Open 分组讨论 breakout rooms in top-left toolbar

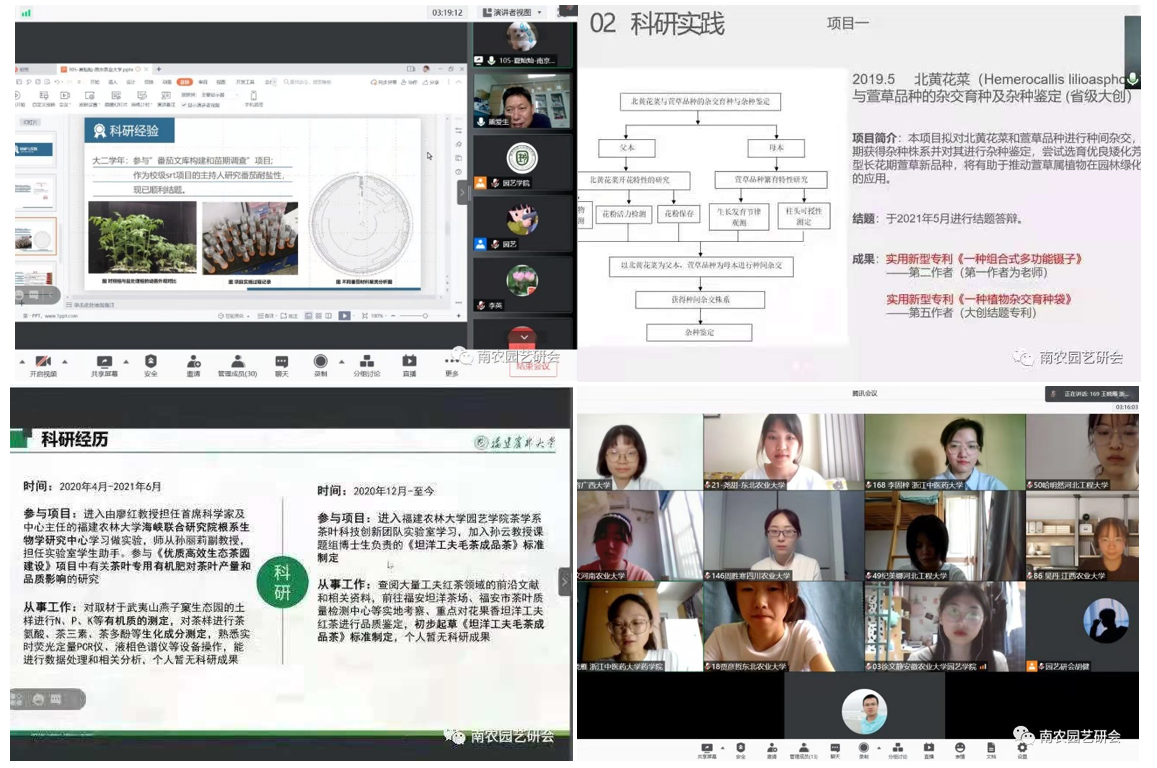point(367,361)
